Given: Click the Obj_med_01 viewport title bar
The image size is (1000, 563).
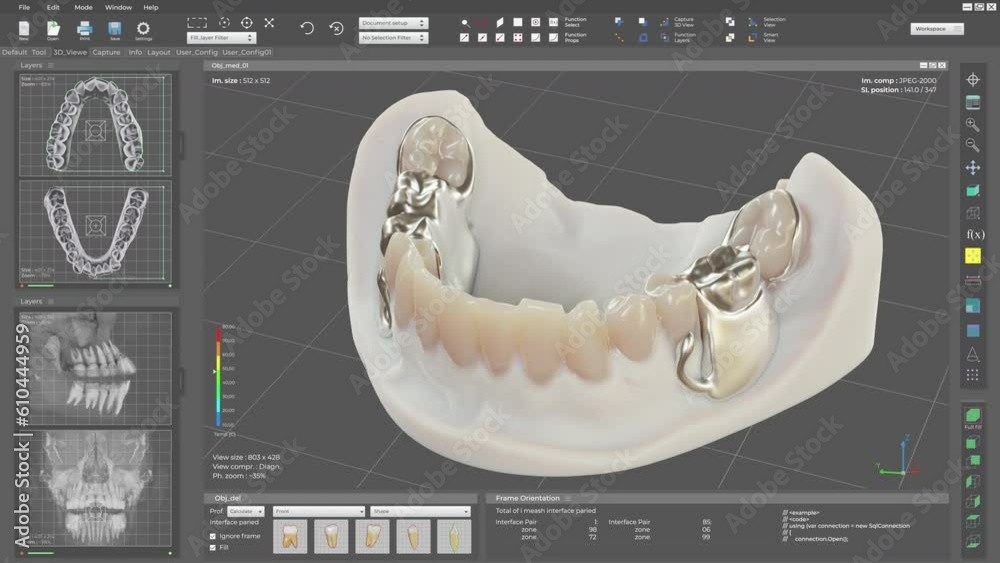Looking at the screenshot, I should (576, 65).
